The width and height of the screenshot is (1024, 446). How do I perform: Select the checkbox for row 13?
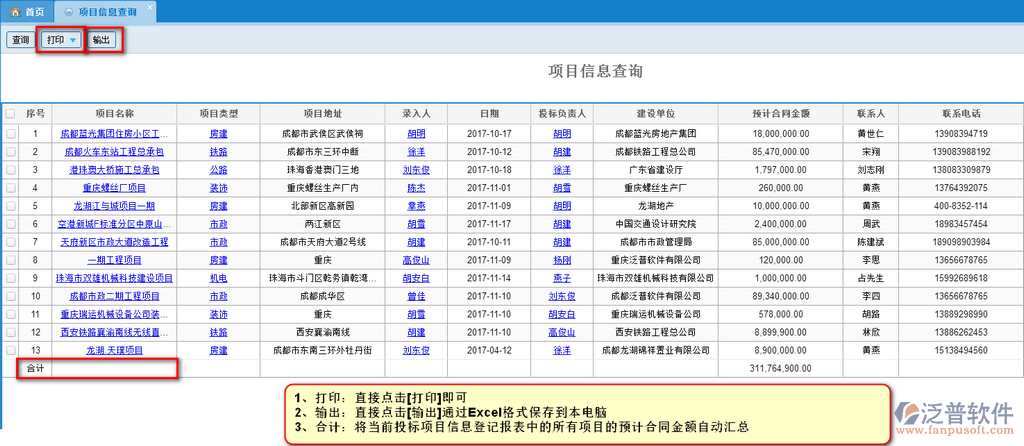pyautogui.click(x=10, y=351)
